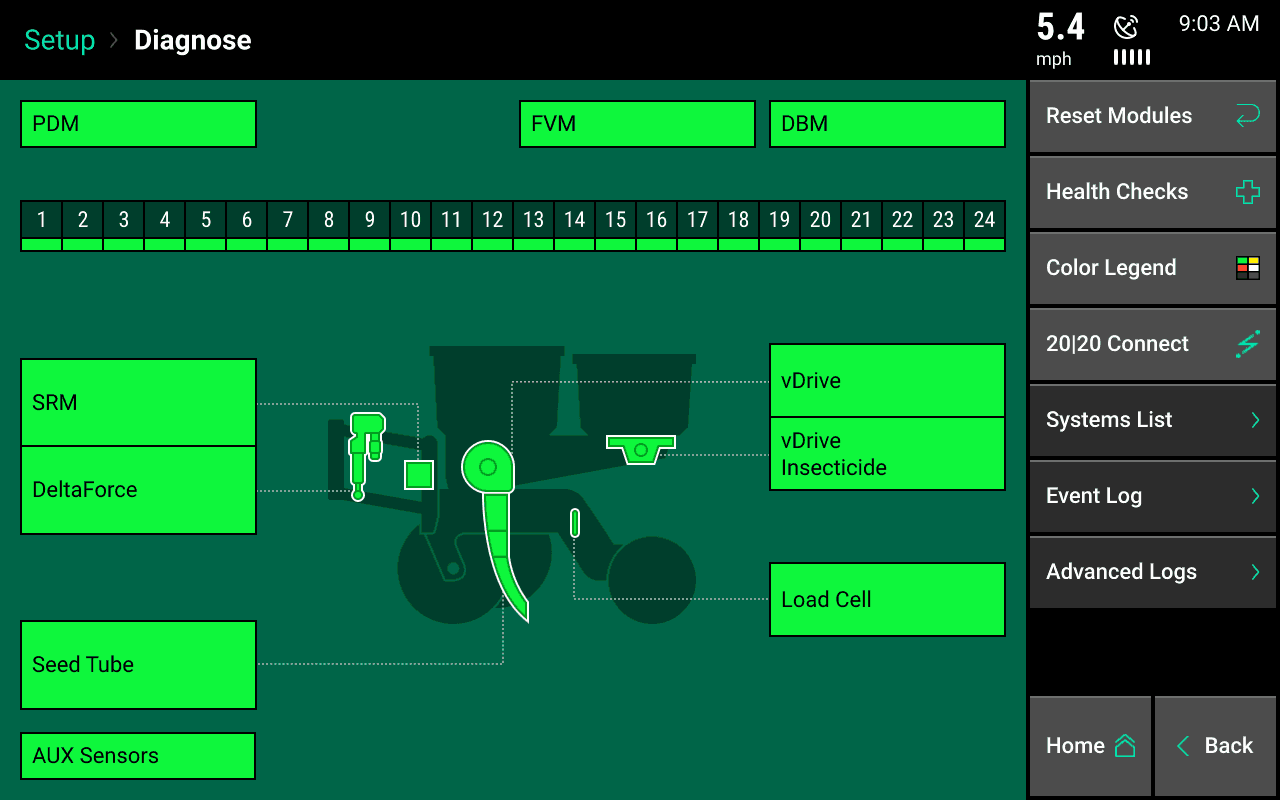This screenshot has height=800, width=1280.
Task: Click the Color Legend grid icon
Action: (x=1247, y=268)
